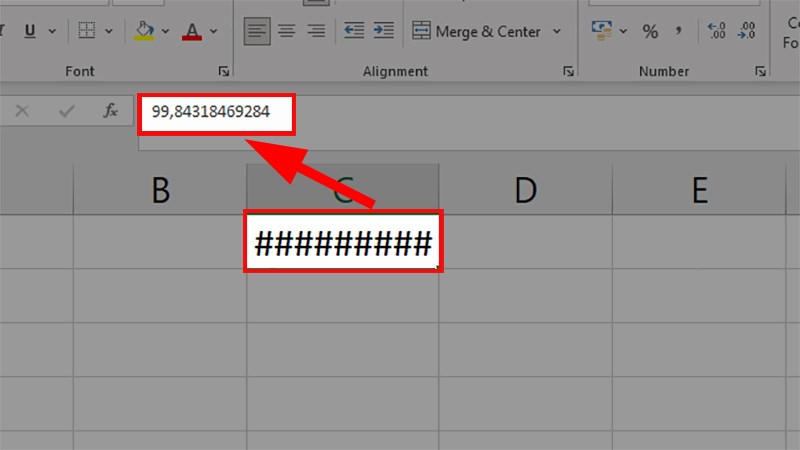Increase decimal places
Image resolution: width=800 pixels, height=450 pixels.
pyautogui.click(x=716, y=32)
